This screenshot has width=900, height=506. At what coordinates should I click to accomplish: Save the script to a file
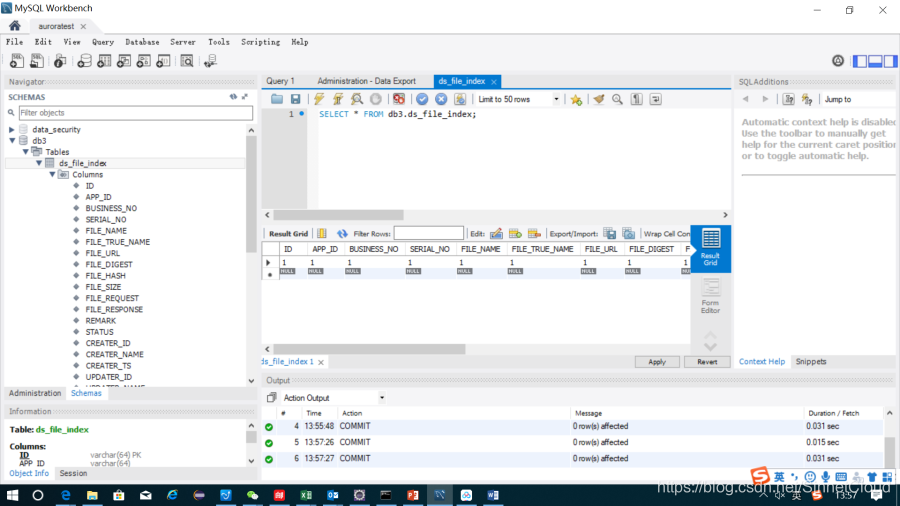[295, 99]
